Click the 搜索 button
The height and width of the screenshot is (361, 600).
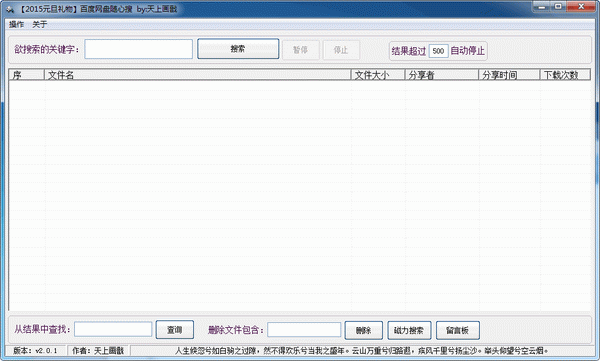tap(238, 49)
